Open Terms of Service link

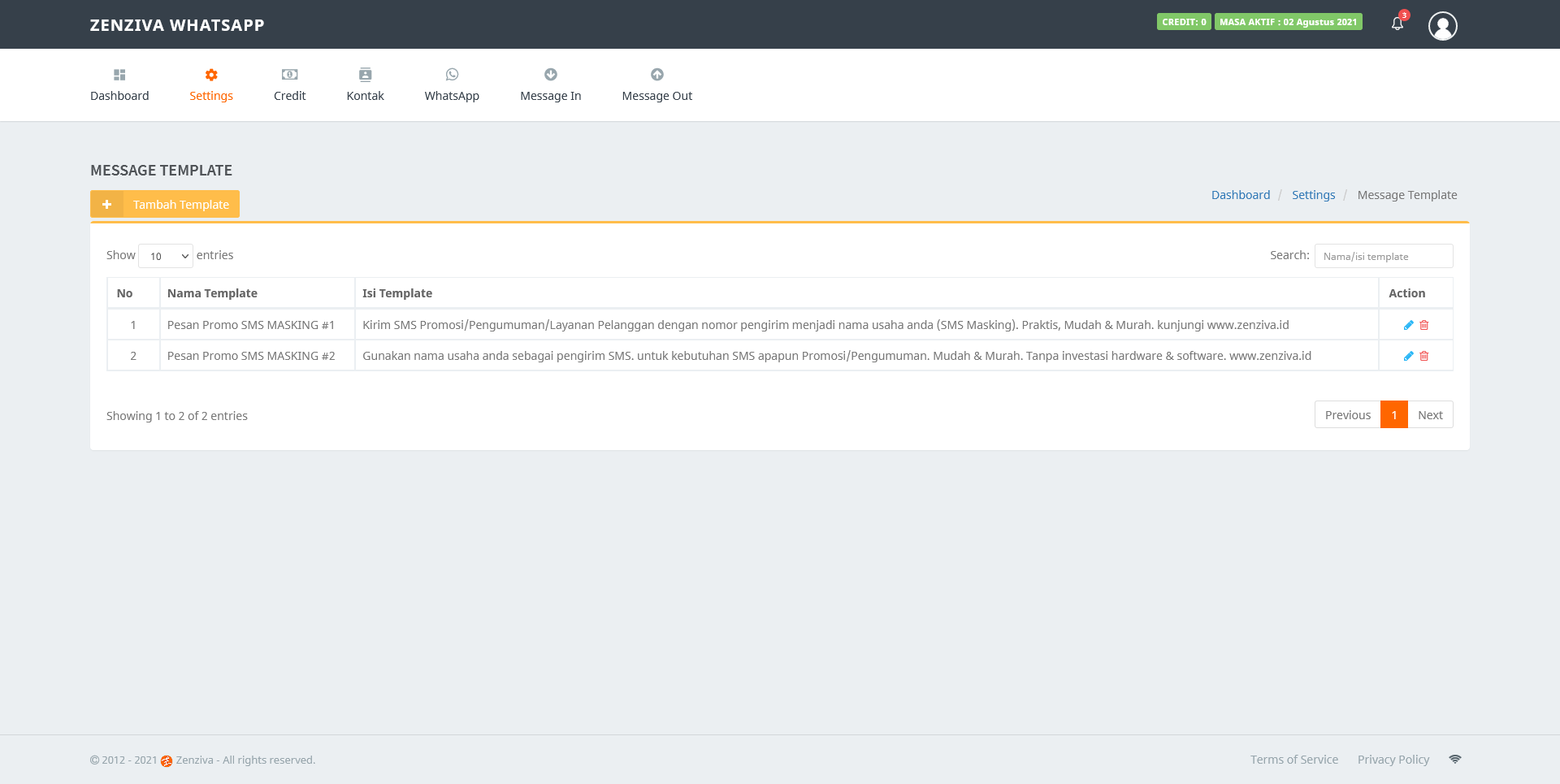1294,760
